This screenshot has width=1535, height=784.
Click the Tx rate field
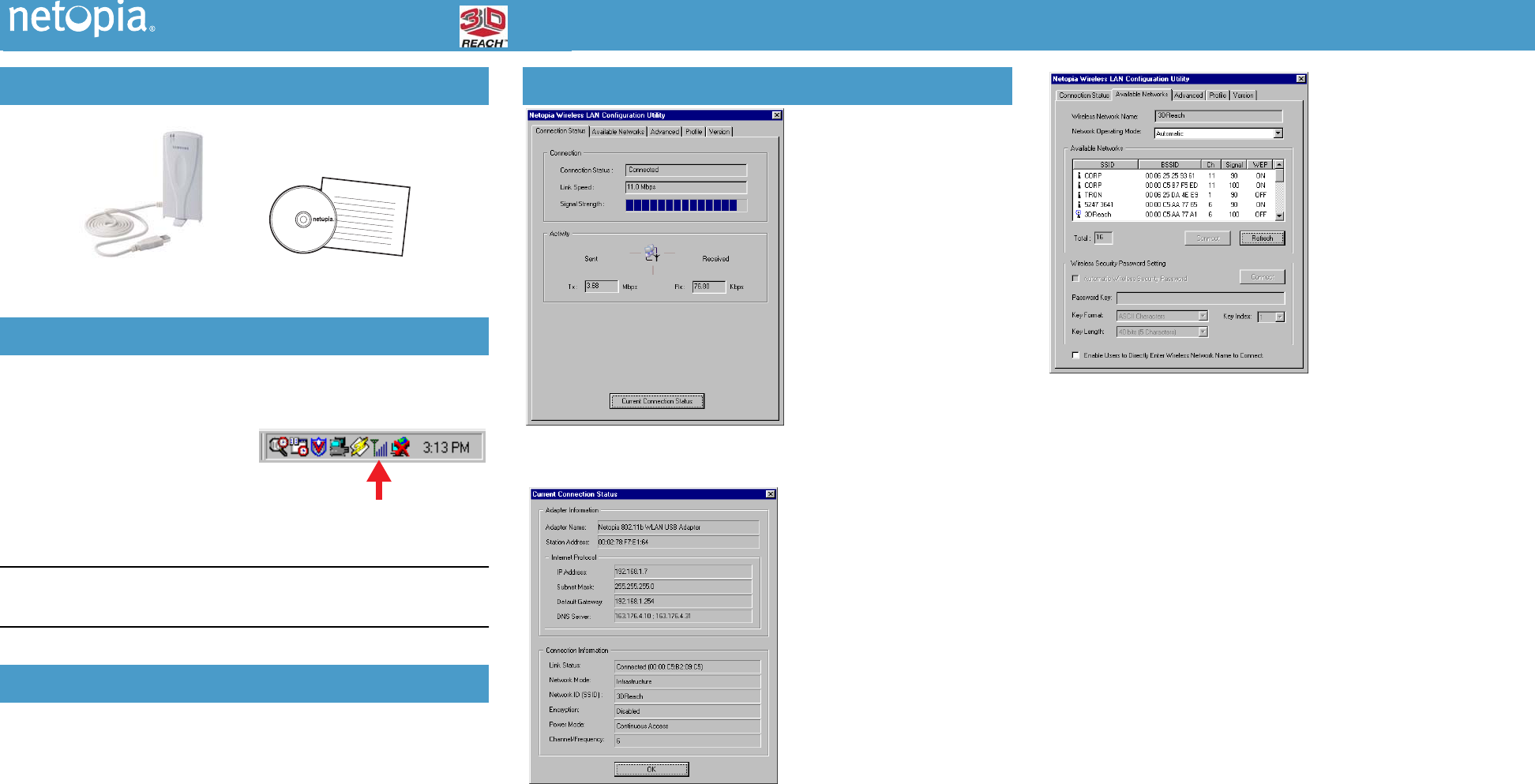[601, 287]
